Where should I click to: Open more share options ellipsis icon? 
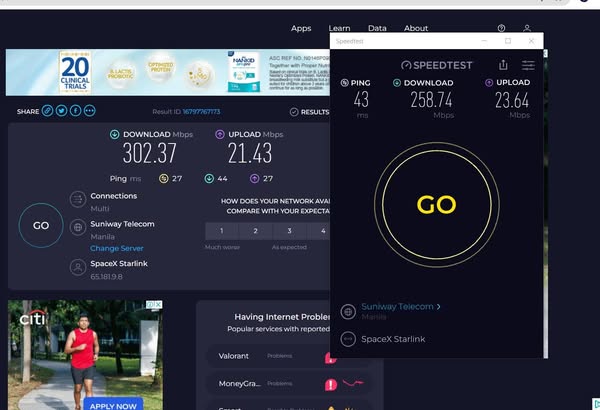[90, 111]
